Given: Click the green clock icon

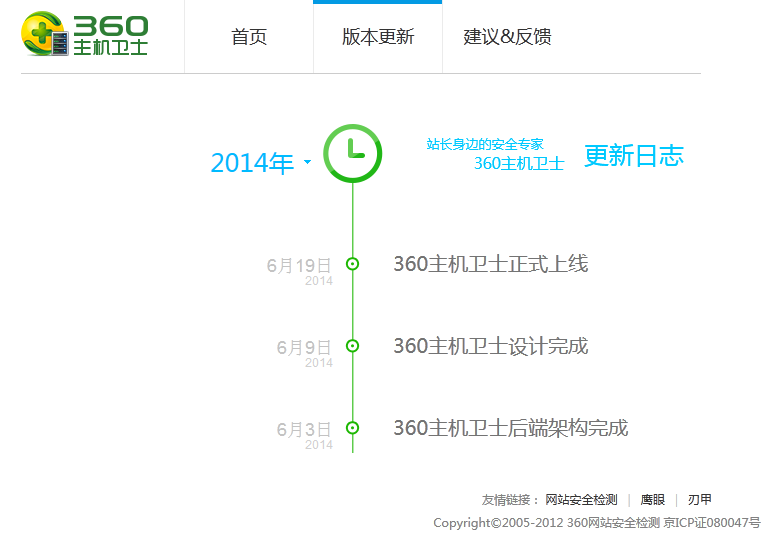Looking at the screenshot, I should point(352,154).
